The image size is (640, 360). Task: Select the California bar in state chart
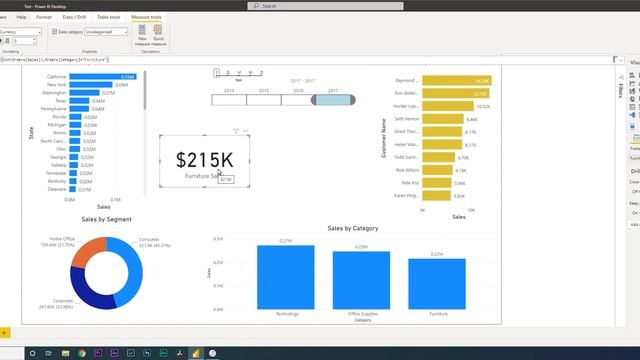point(103,77)
